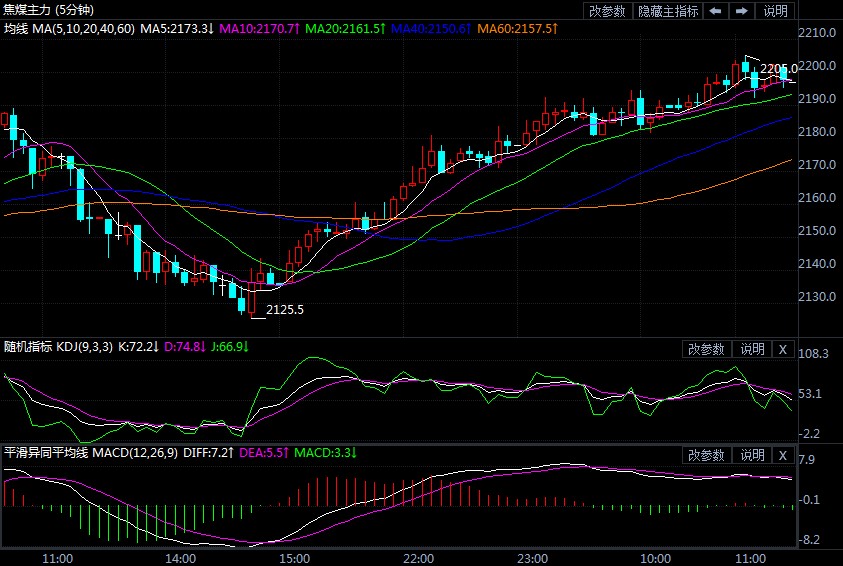Close the KDJ indicator panel with X
The image size is (843, 566).
[x=783, y=349]
